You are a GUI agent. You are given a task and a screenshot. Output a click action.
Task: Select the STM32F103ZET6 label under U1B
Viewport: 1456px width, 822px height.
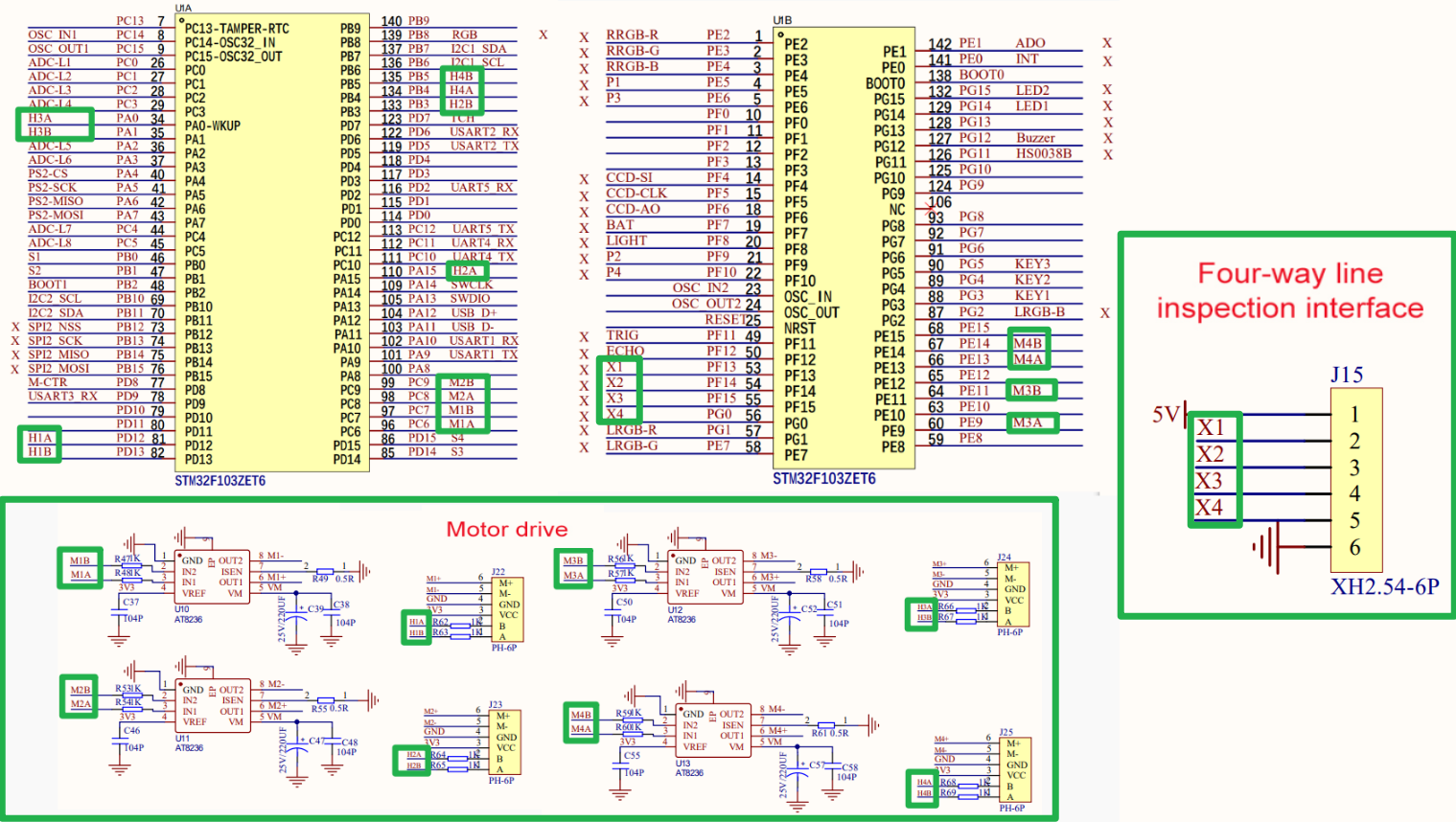(x=824, y=478)
